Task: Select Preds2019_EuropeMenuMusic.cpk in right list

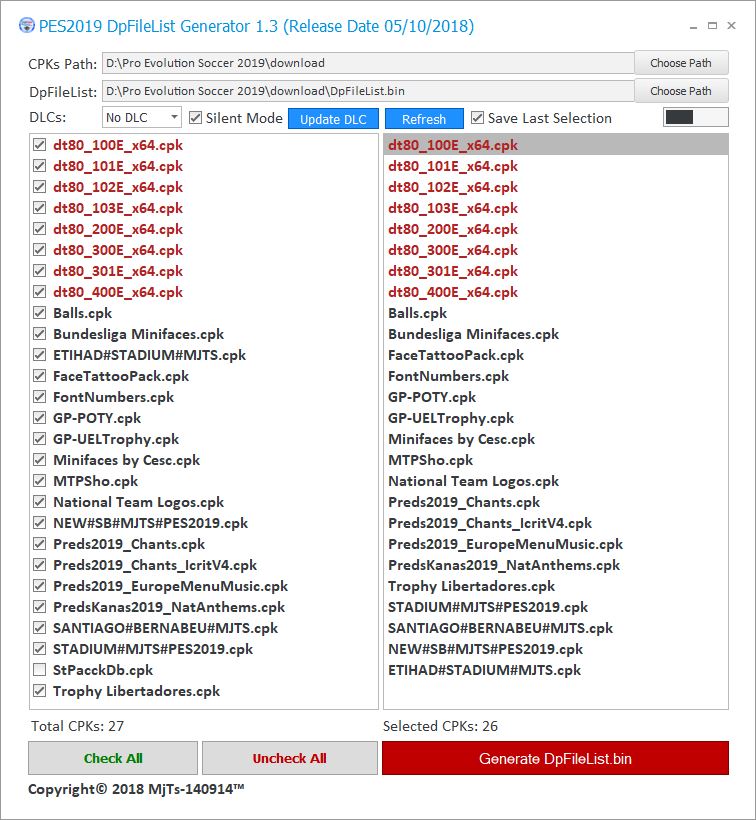Action: [x=556, y=544]
